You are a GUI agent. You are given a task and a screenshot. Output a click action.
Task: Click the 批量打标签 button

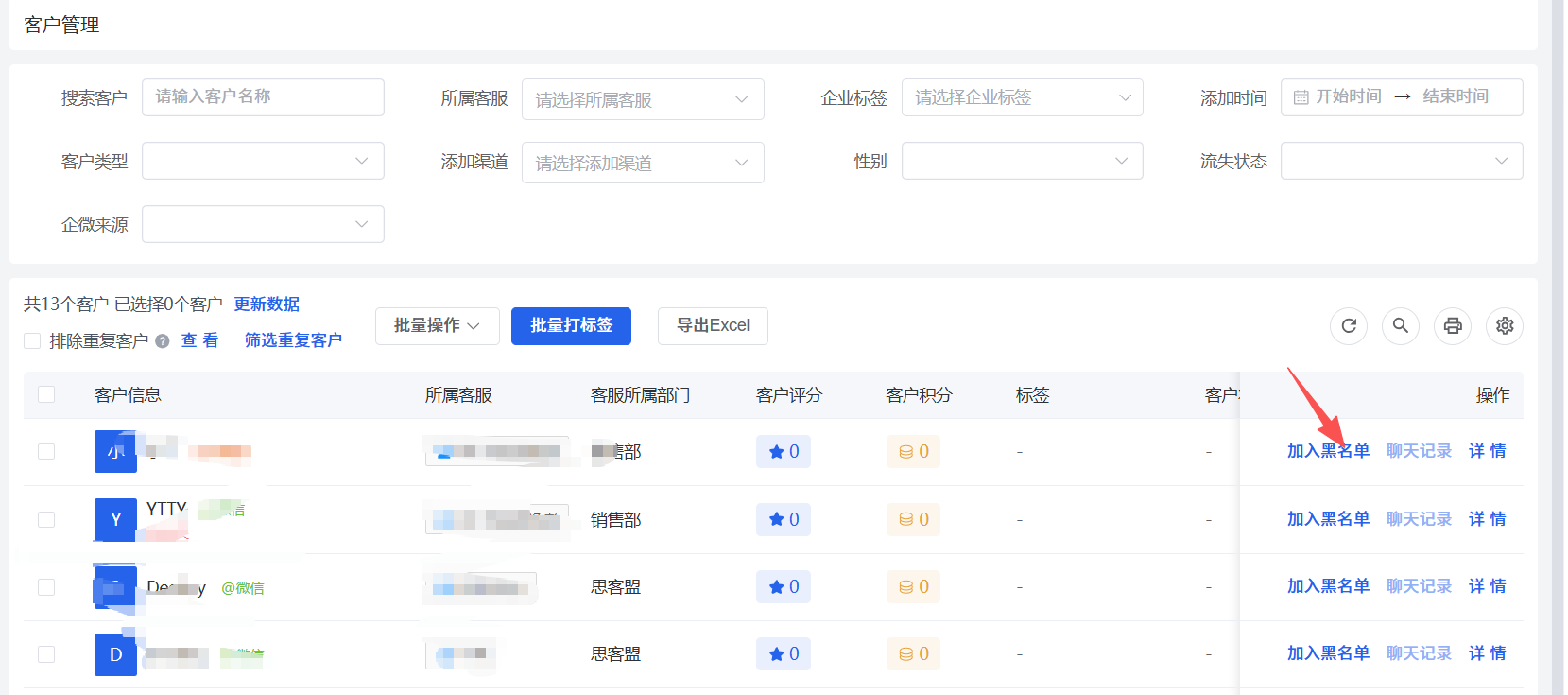(571, 326)
